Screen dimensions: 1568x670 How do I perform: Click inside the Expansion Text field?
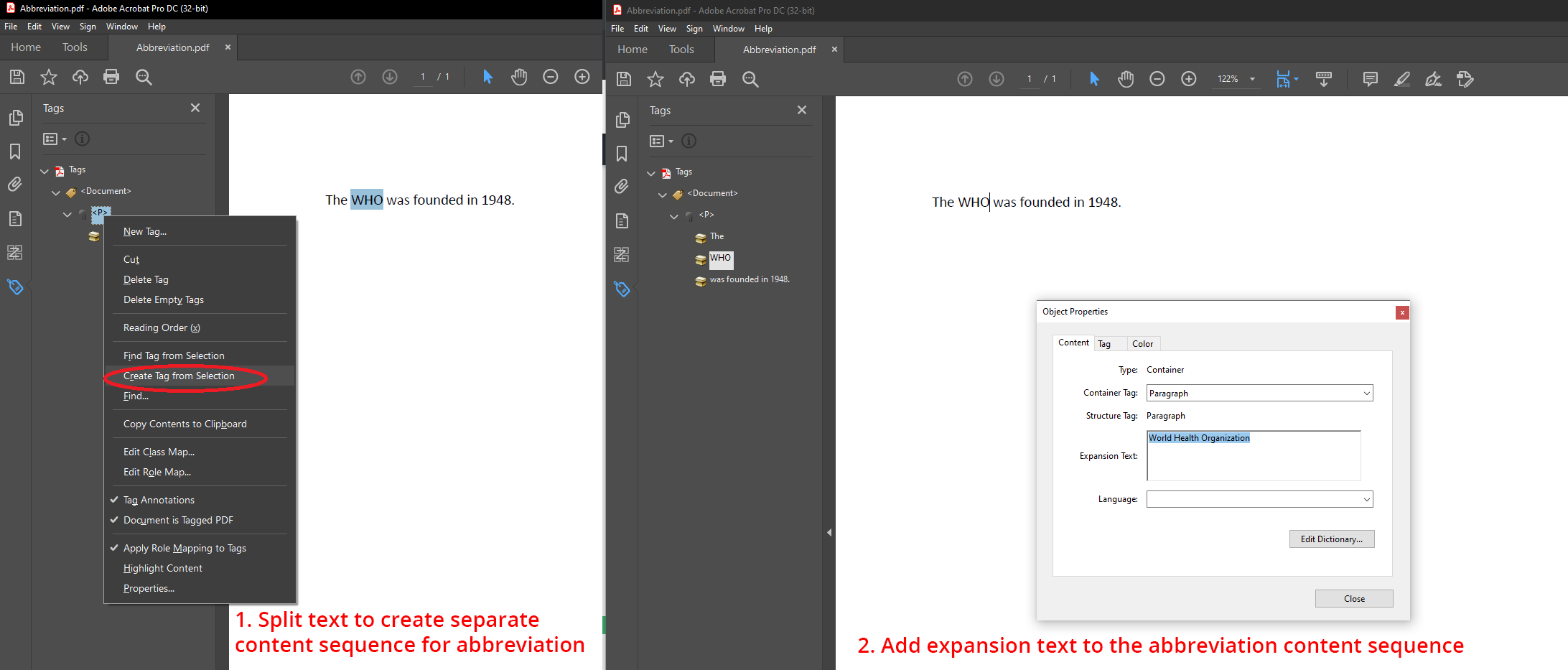click(1254, 460)
